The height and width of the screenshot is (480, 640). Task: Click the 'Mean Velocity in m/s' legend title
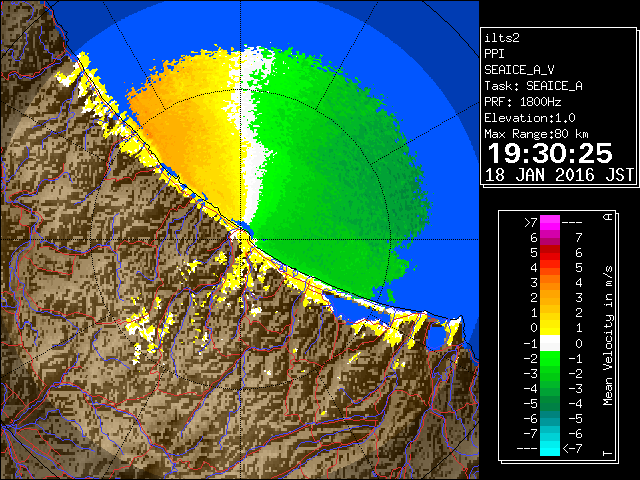pos(608,335)
